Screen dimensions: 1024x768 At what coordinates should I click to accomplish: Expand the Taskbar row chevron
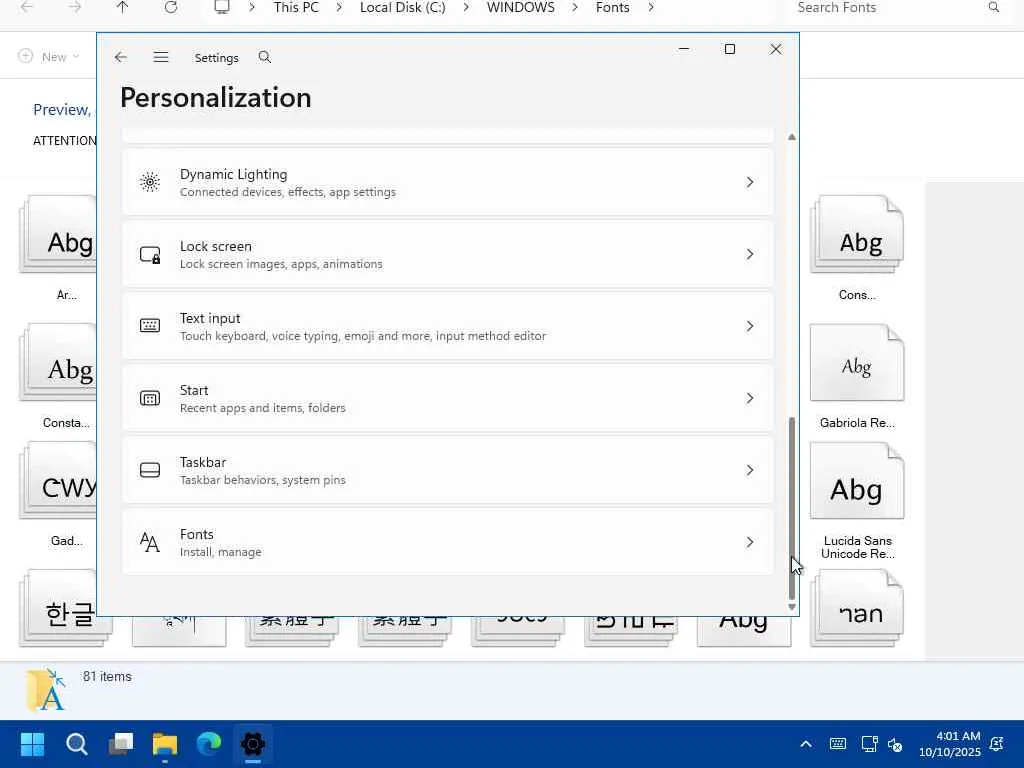750,470
